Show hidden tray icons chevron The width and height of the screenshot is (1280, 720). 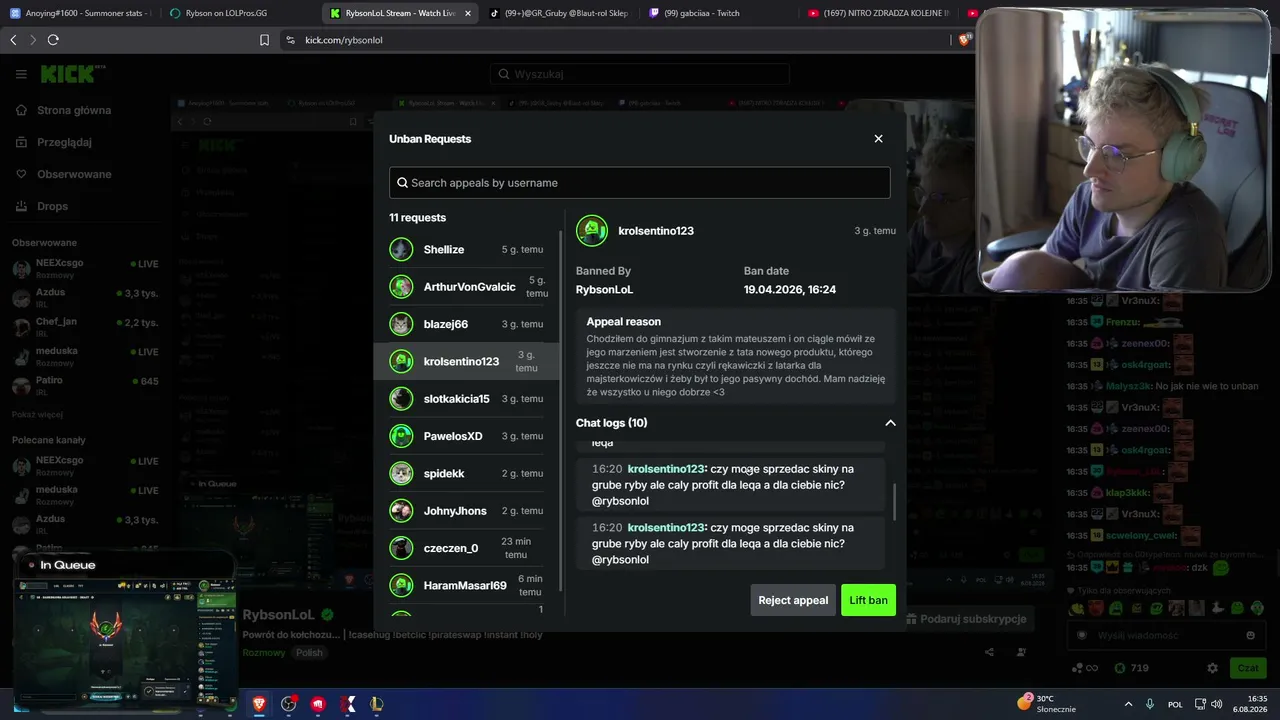point(1128,704)
